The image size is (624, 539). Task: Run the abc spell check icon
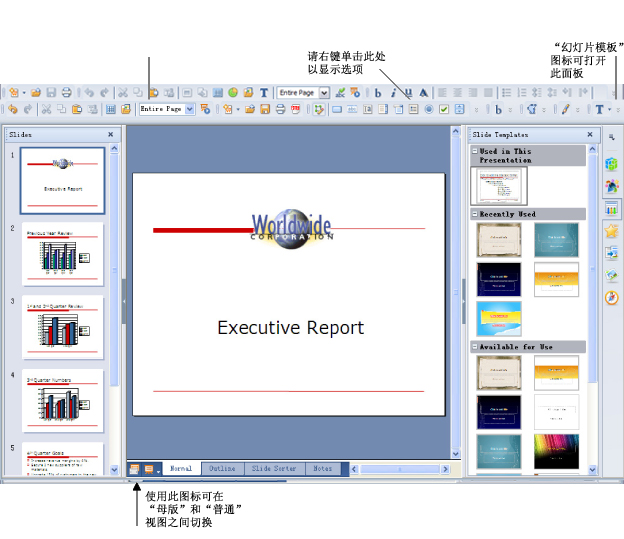point(340,93)
